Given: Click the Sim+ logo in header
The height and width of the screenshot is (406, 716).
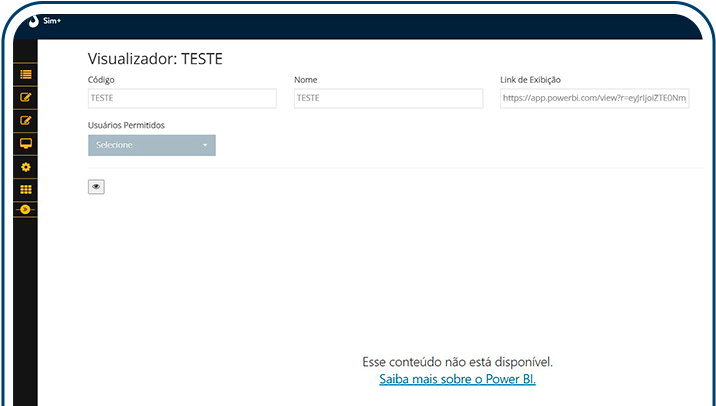Looking at the screenshot, I should click(x=33, y=20).
